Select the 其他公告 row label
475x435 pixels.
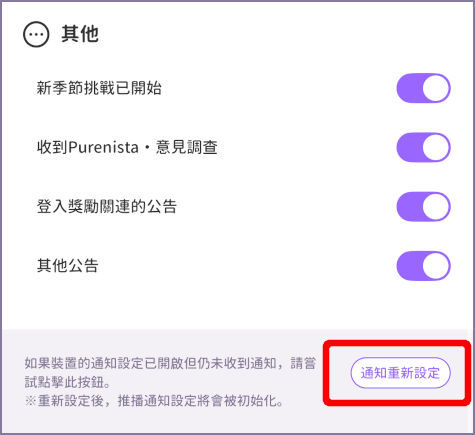(67, 266)
